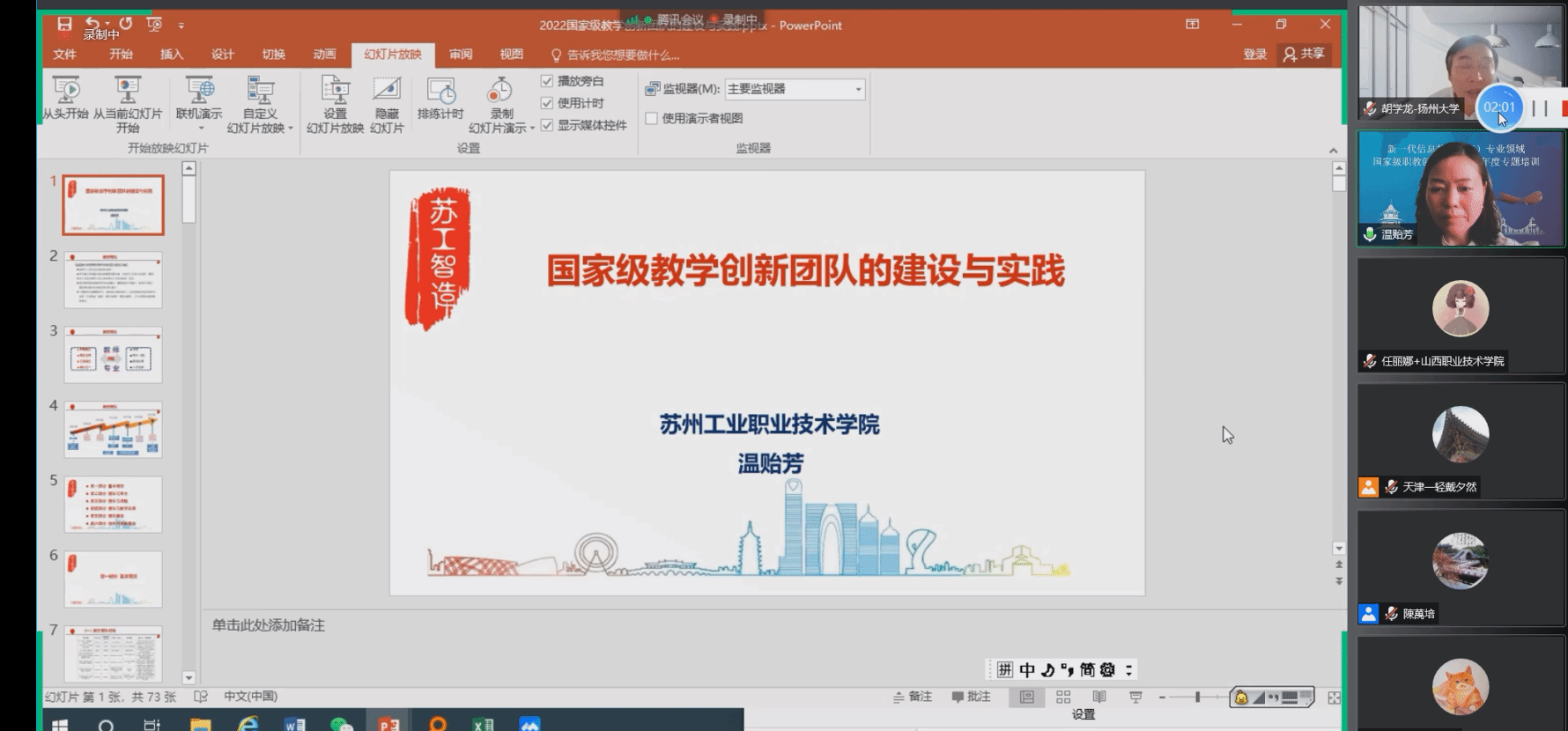Uncheck the 播放旁白 checkbox
Screen dimensions: 1568x731
coord(547,81)
